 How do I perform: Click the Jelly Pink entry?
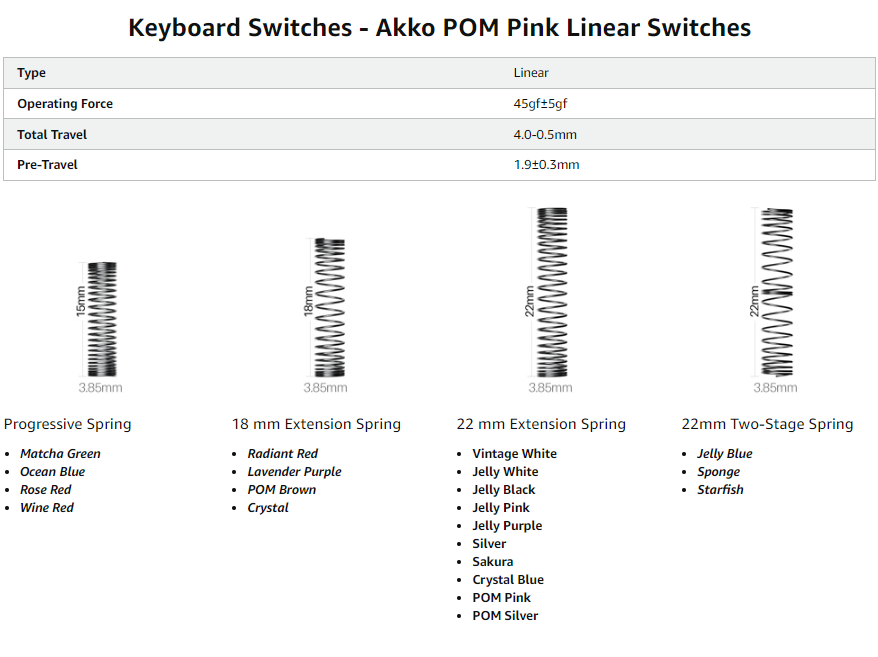[x=501, y=507]
